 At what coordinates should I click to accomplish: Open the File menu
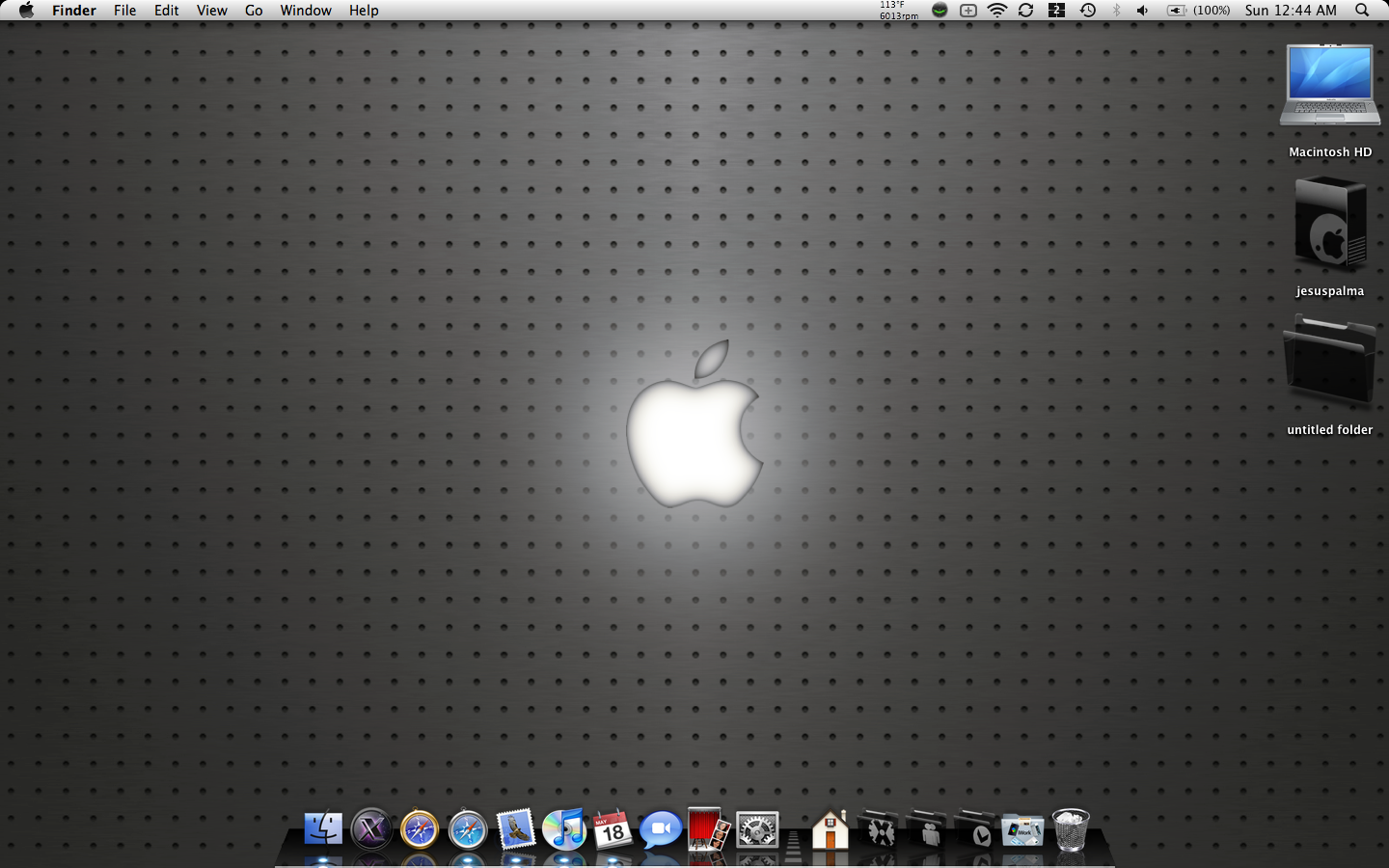coord(125,11)
